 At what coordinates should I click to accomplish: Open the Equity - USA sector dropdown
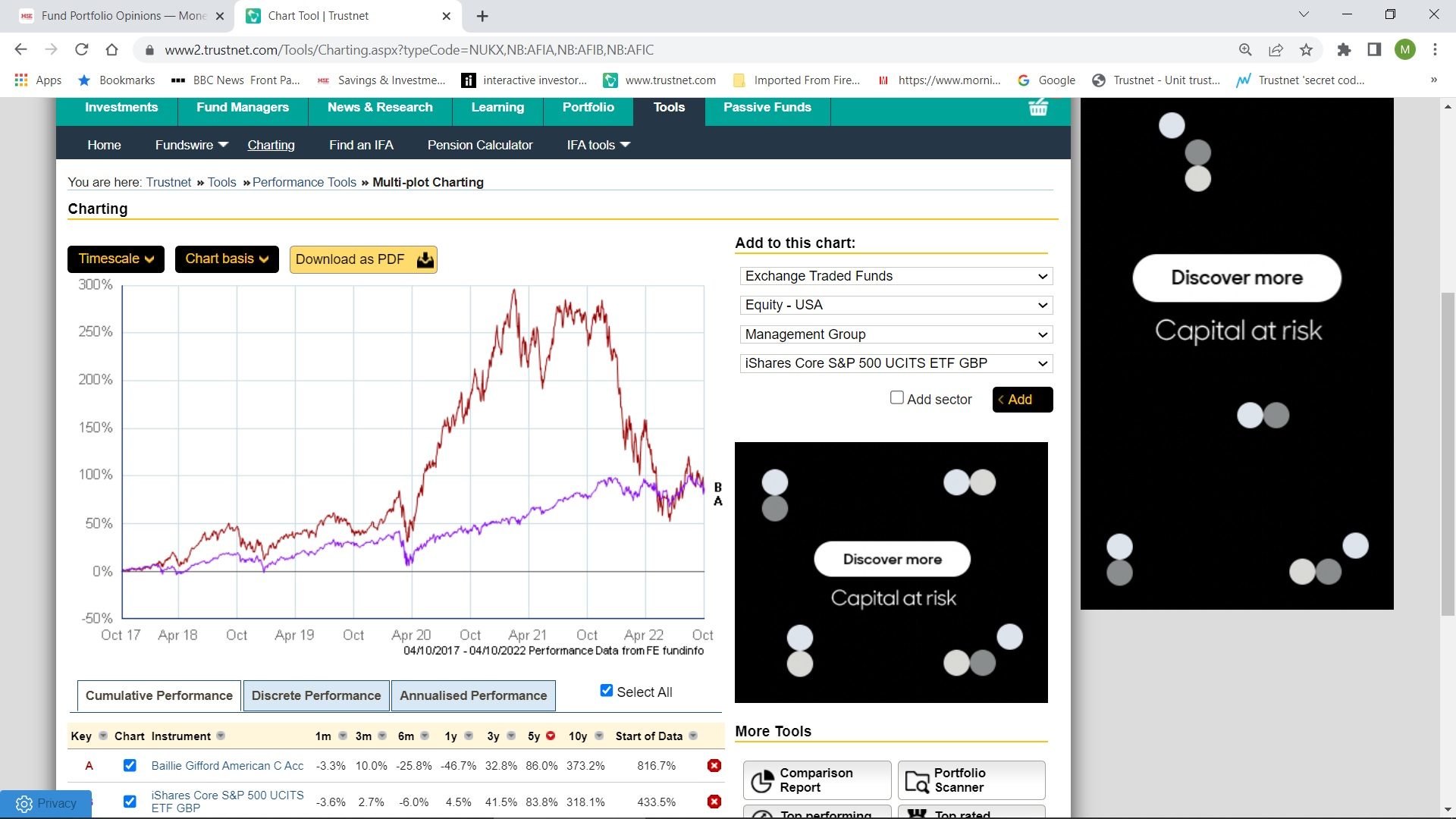pyautogui.click(x=896, y=305)
